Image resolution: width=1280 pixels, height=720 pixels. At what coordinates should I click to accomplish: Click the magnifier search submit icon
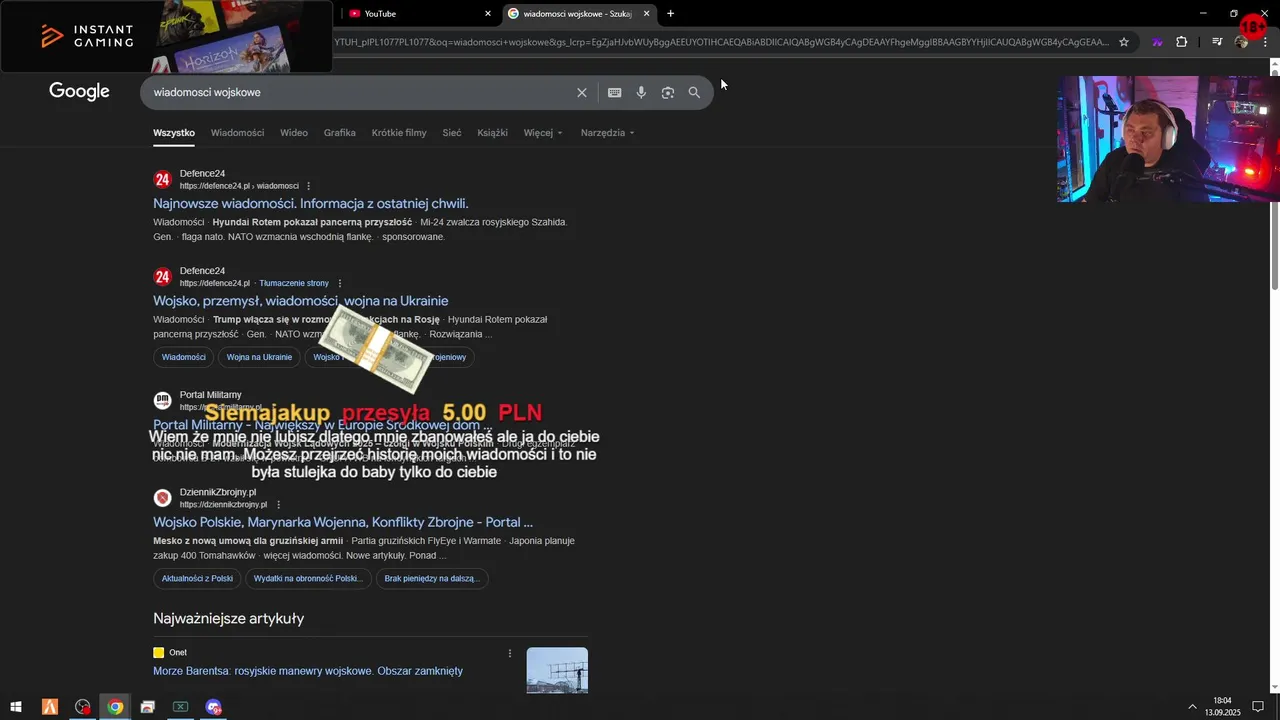(694, 92)
